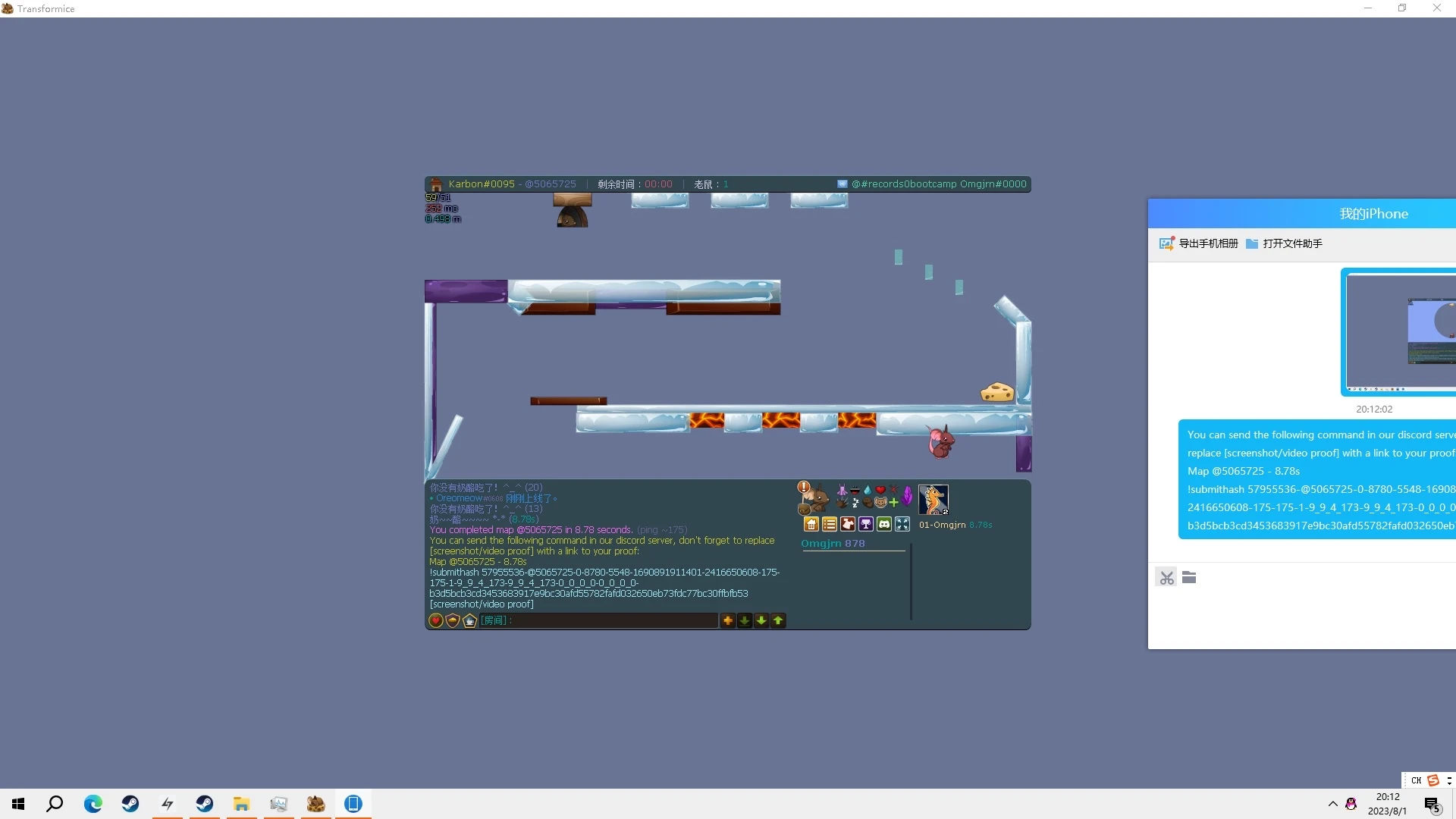Select the smiling mouse face emote
The height and width of the screenshot is (819, 1456).
(880, 502)
